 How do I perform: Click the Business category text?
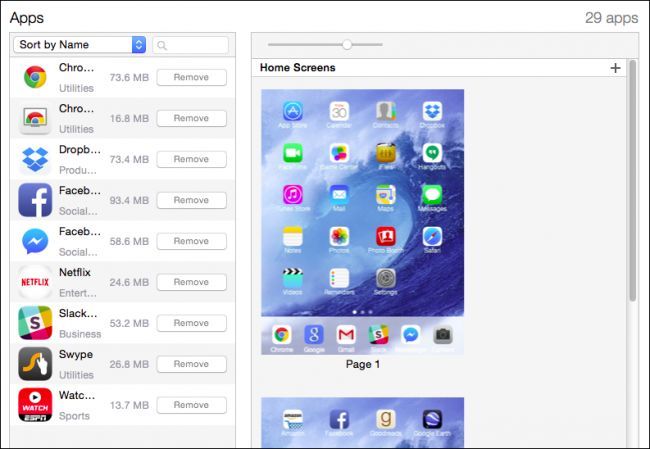(x=80, y=334)
